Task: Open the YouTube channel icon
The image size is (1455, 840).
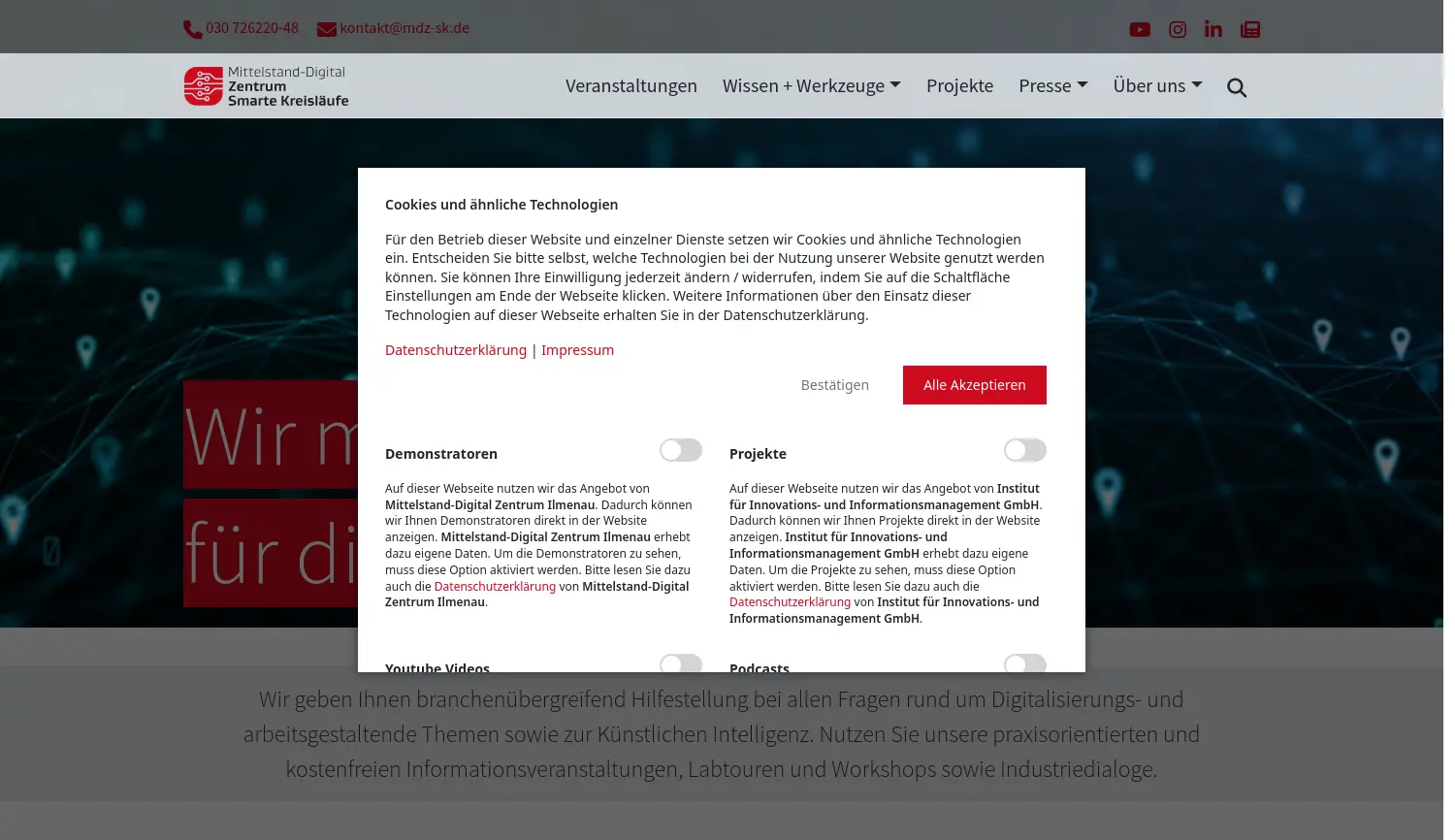Action: [x=1140, y=29]
